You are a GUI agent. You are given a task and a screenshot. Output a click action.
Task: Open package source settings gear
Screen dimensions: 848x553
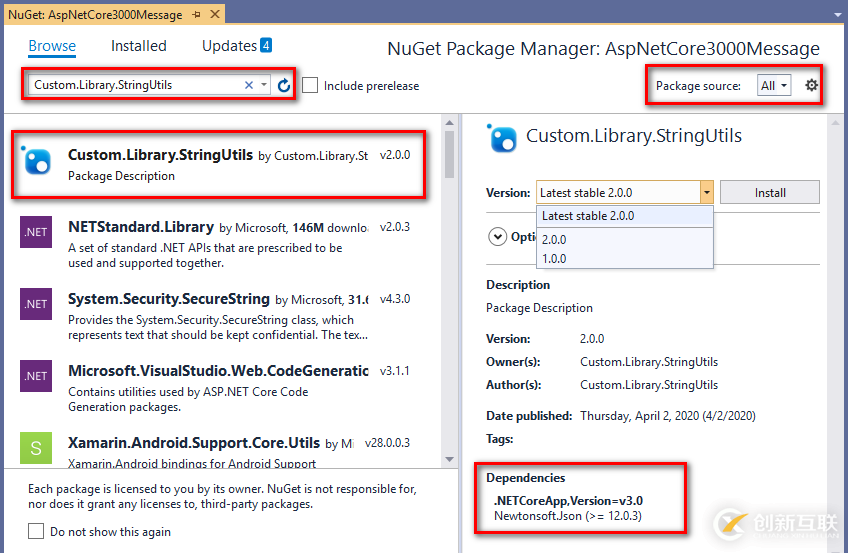point(811,86)
